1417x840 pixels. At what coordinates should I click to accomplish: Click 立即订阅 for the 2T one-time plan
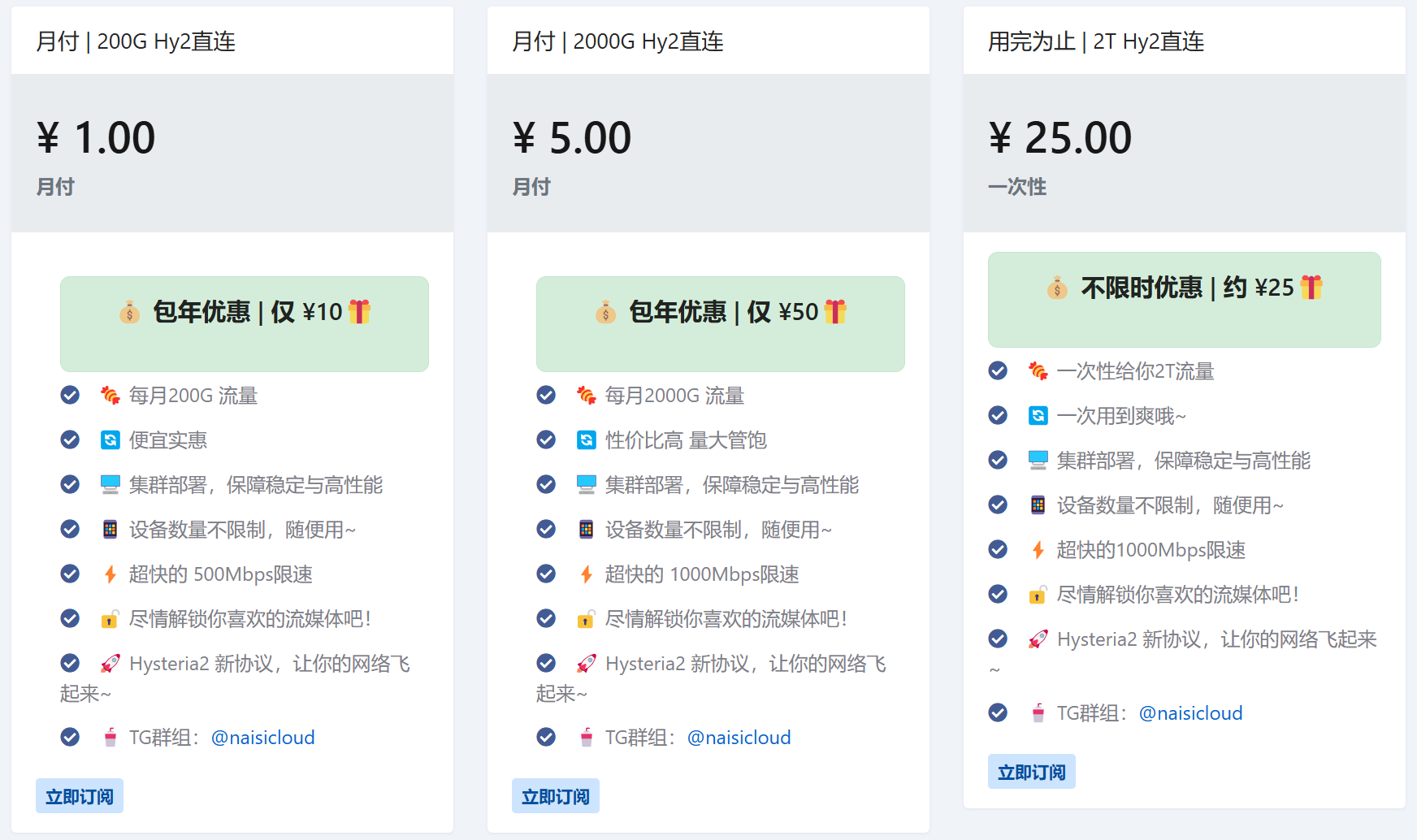pos(1032,772)
